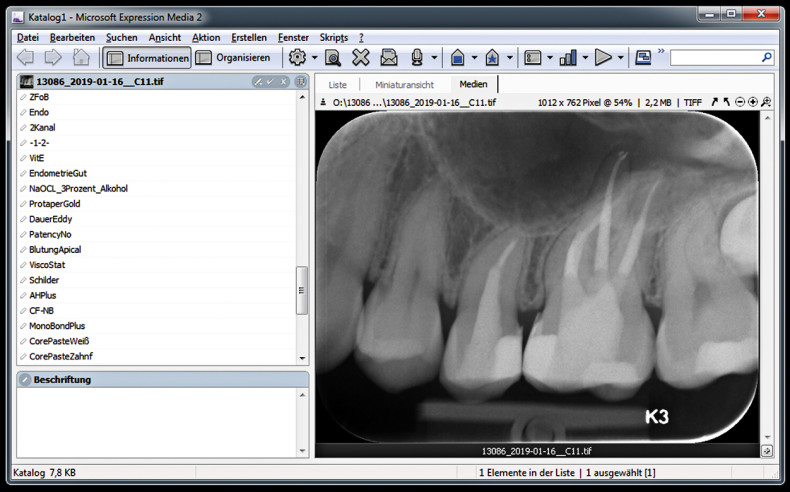Click the checkmark icon in info header
Image resolution: width=790 pixels, height=492 pixels.
coord(271,82)
